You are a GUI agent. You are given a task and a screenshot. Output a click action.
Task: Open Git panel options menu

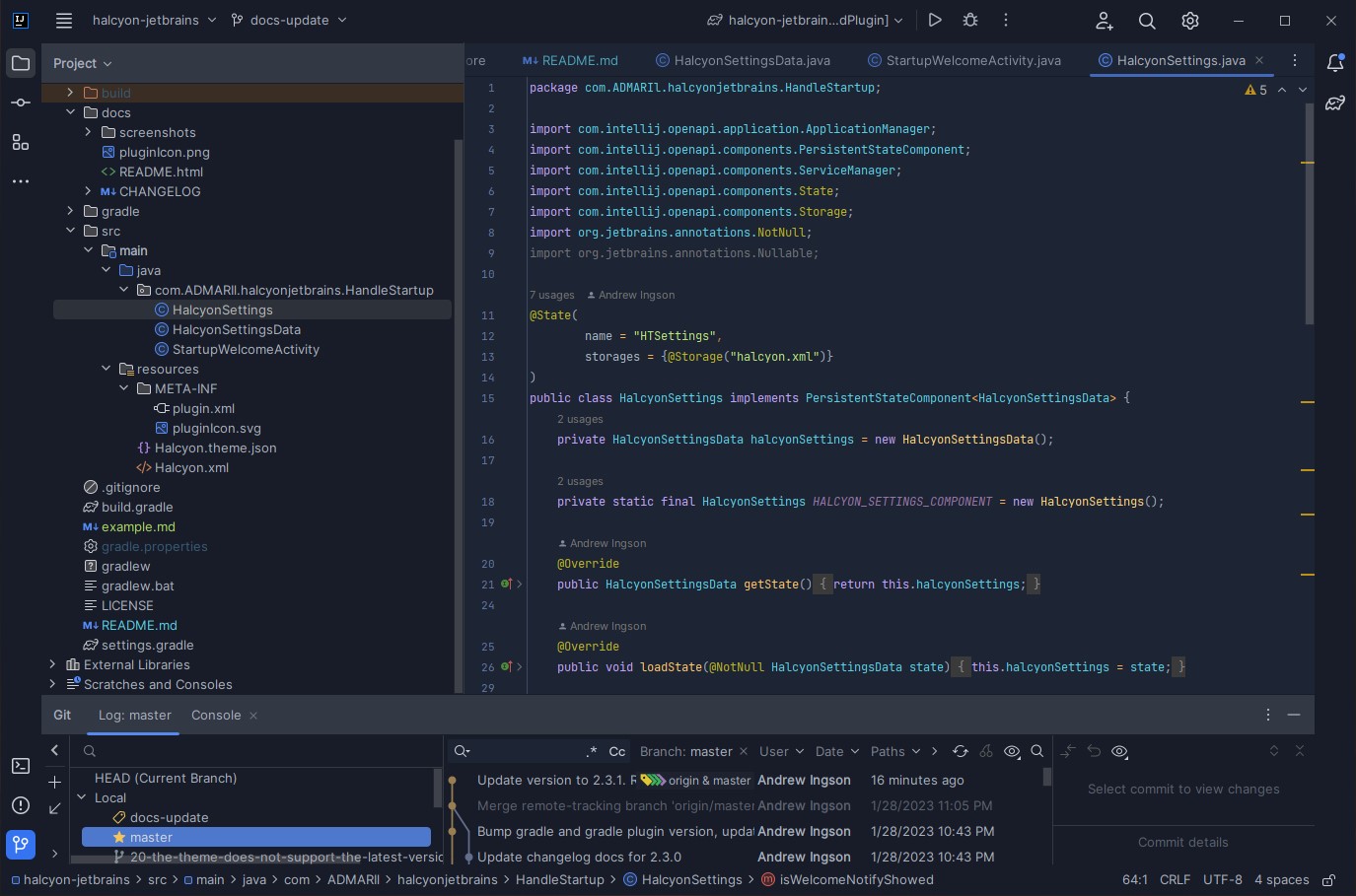[1268, 715]
